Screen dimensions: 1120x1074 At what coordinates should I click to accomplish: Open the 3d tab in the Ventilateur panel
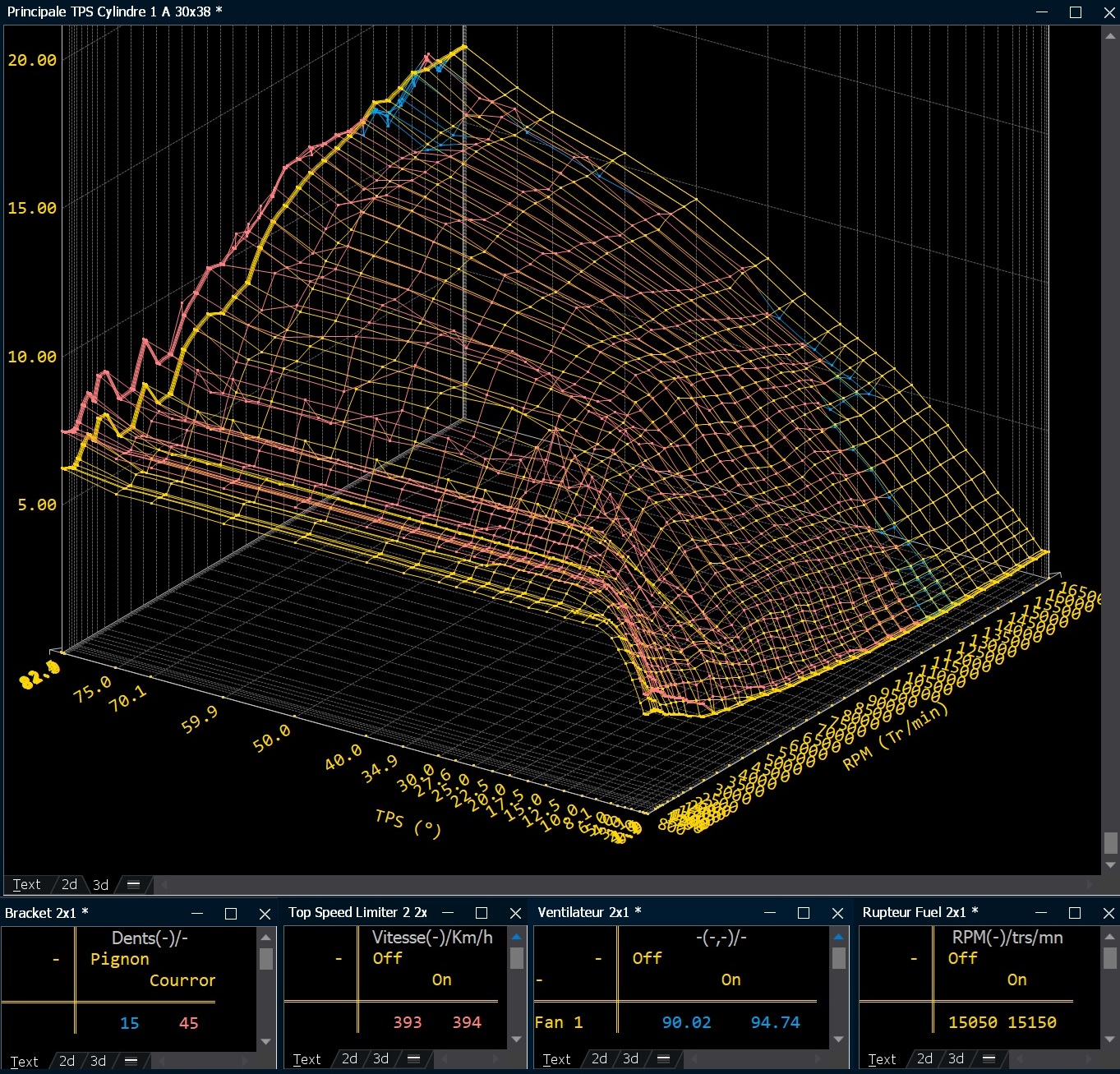[x=630, y=1059]
